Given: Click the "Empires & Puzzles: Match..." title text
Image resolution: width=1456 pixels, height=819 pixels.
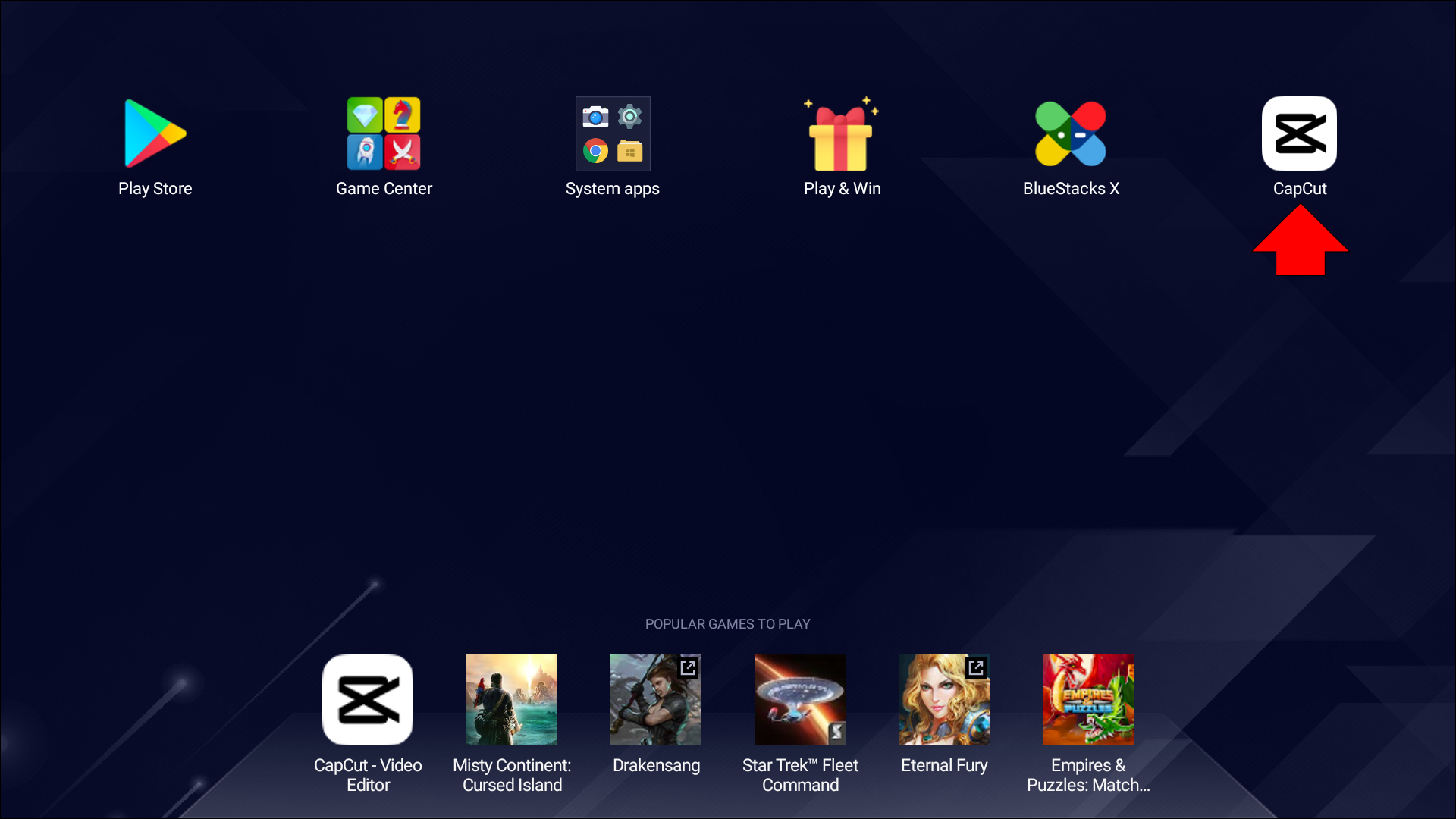Looking at the screenshot, I should [x=1088, y=775].
